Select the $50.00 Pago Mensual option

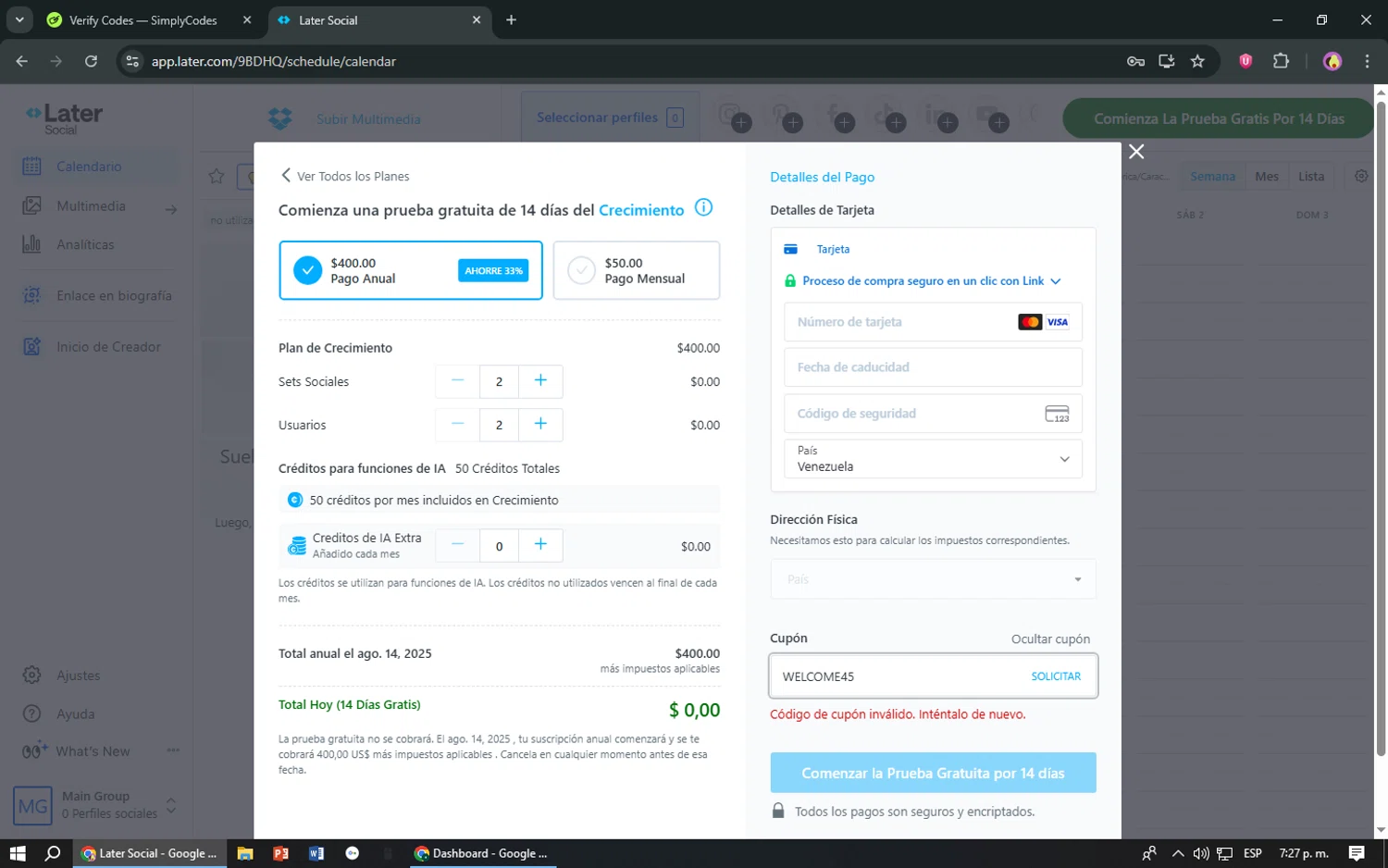coord(637,270)
